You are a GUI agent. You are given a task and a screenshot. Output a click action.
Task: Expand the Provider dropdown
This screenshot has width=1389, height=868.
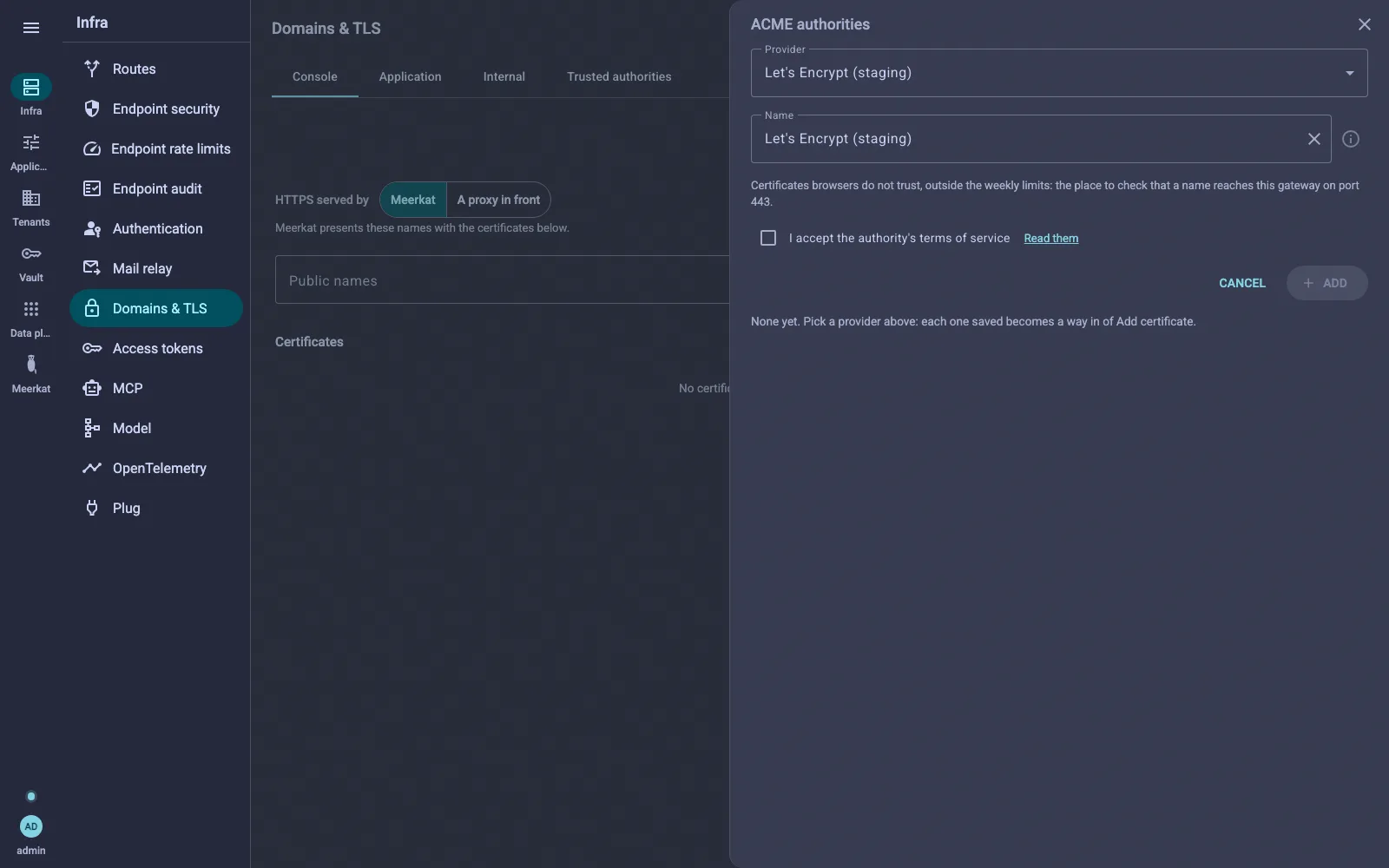click(x=1059, y=73)
